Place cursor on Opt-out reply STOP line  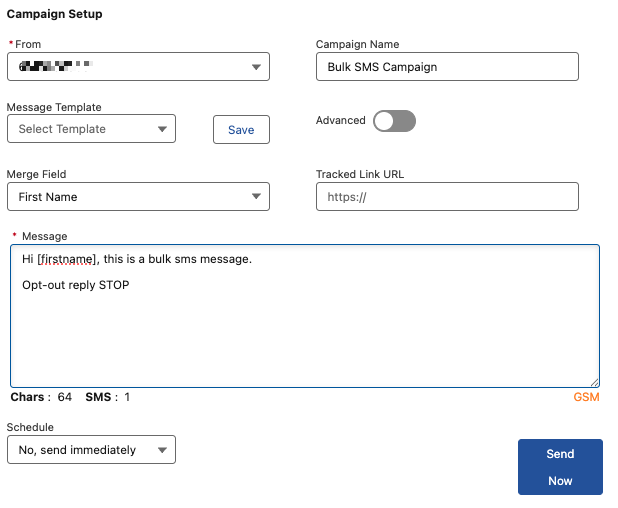[76, 285]
